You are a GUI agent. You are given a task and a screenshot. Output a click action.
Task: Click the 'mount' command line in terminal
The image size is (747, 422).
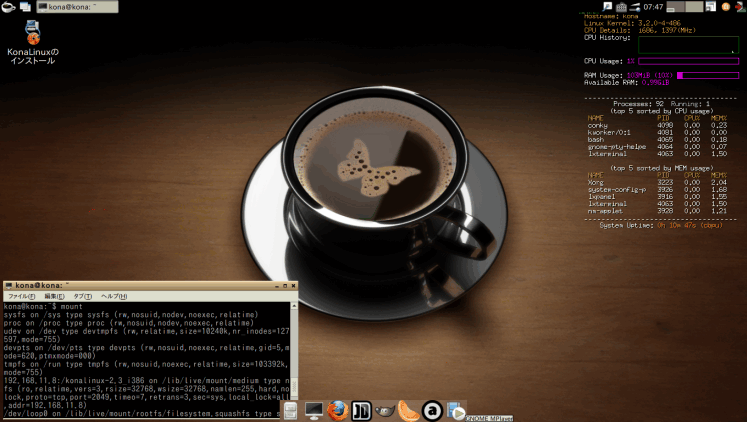pos(43,307)
